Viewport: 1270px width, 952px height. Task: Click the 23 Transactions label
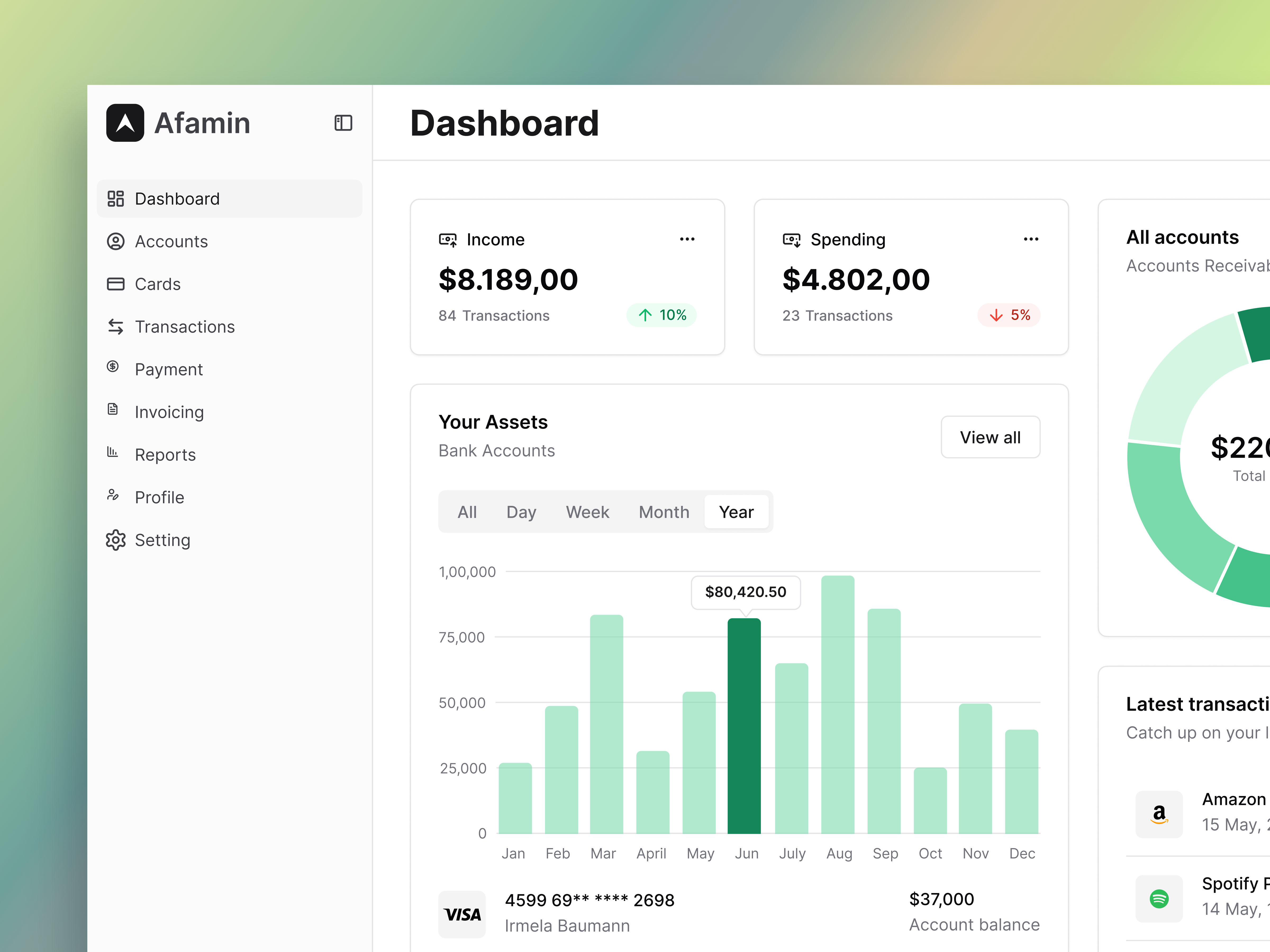pos(838,315)
